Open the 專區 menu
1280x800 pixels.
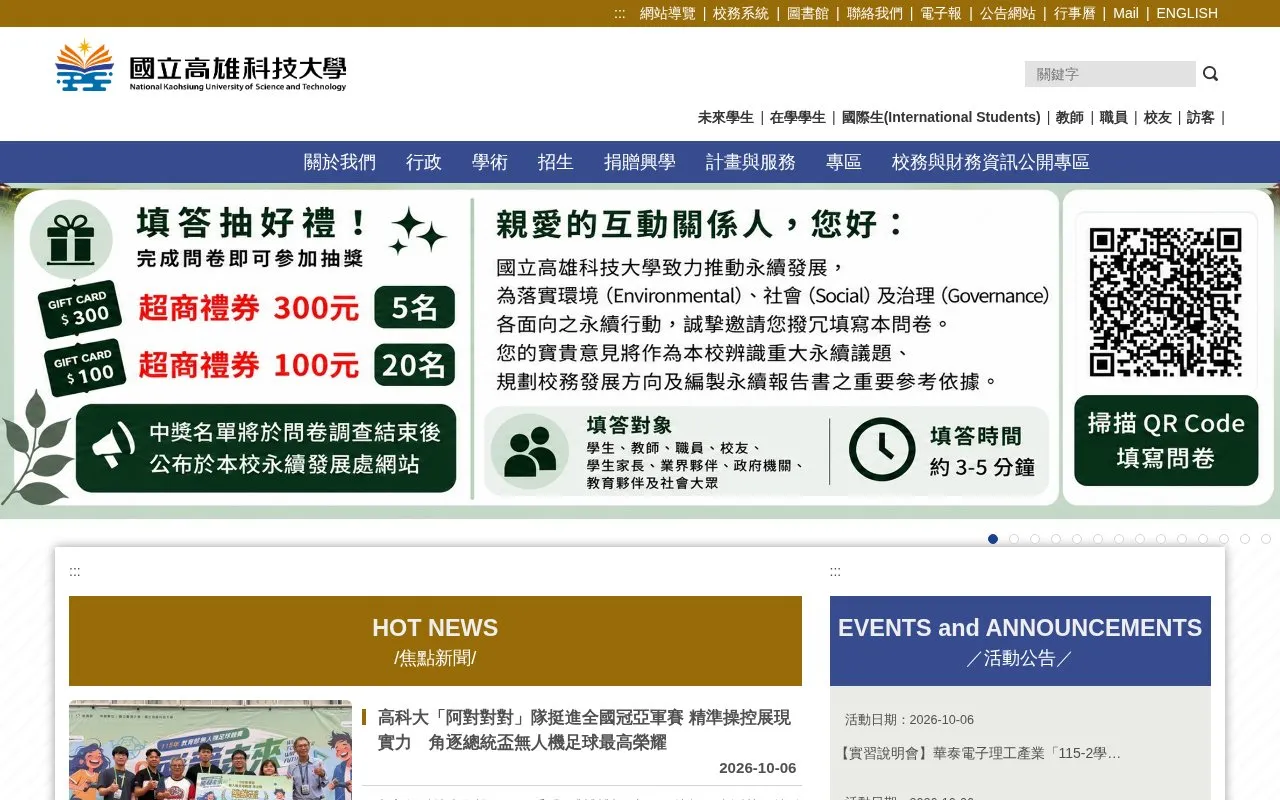coord(844,162)
